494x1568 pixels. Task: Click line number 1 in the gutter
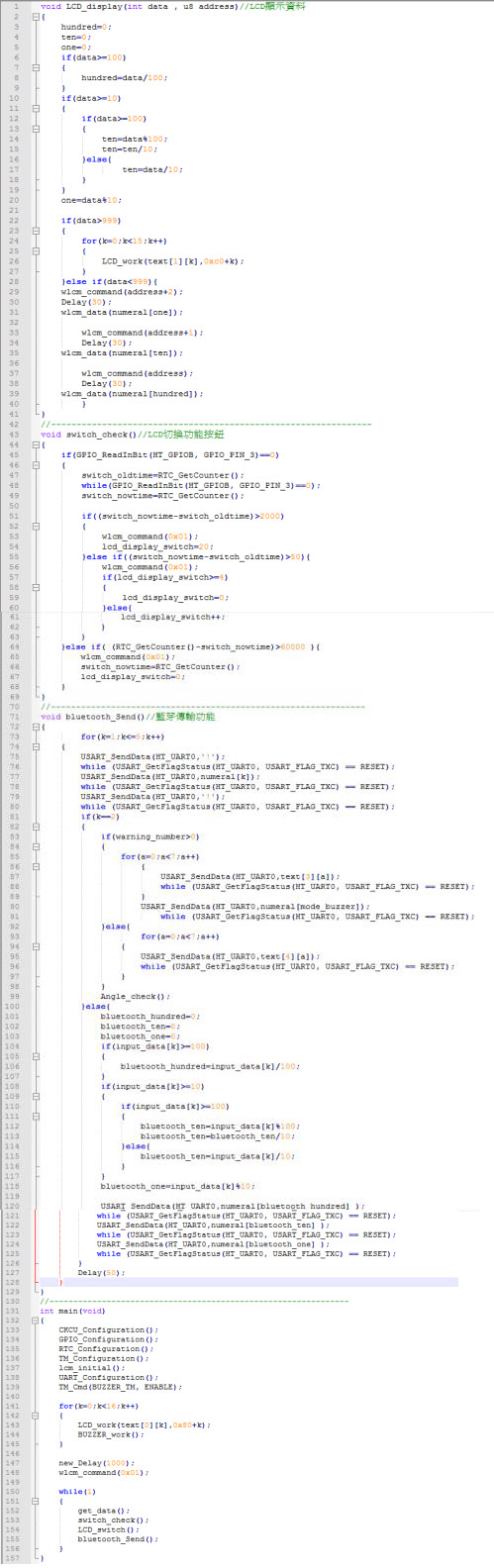tap(16, 7)
